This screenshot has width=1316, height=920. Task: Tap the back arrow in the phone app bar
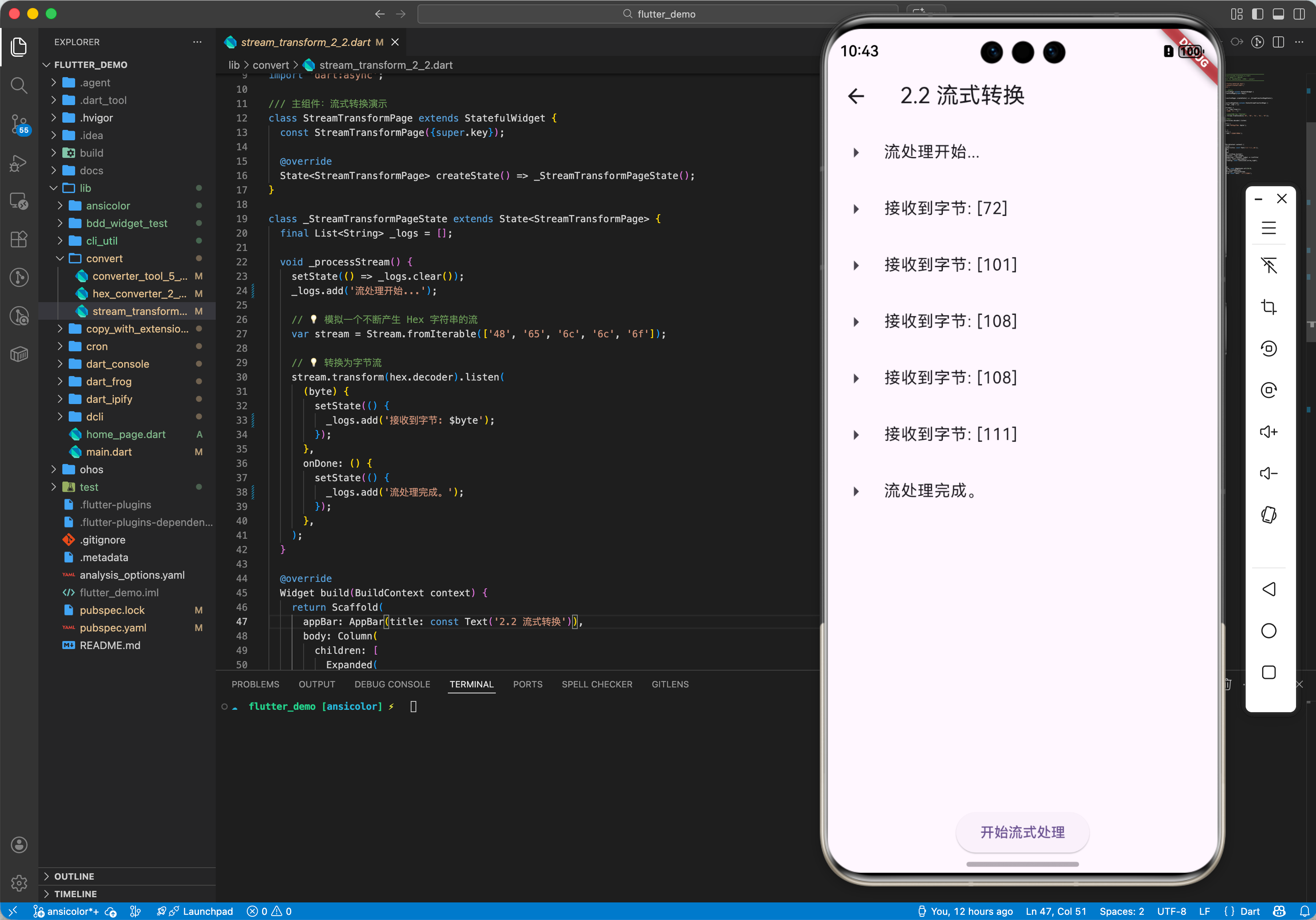coord(856,96)
